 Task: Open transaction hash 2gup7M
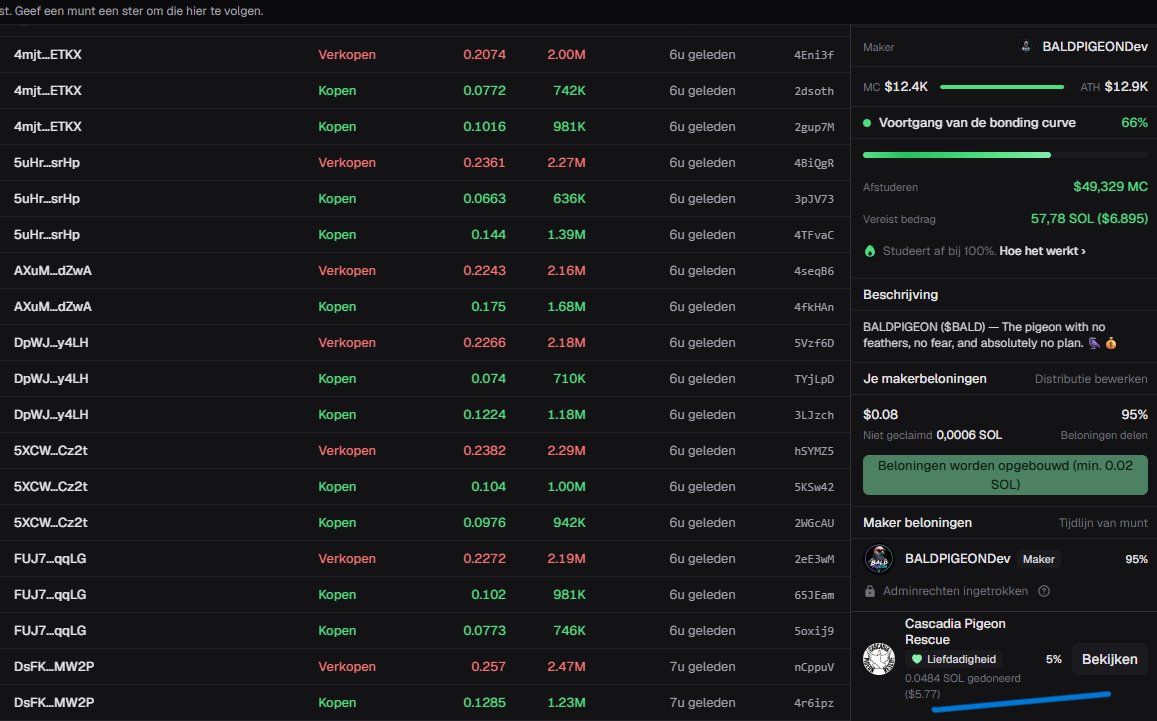(814, 127)
